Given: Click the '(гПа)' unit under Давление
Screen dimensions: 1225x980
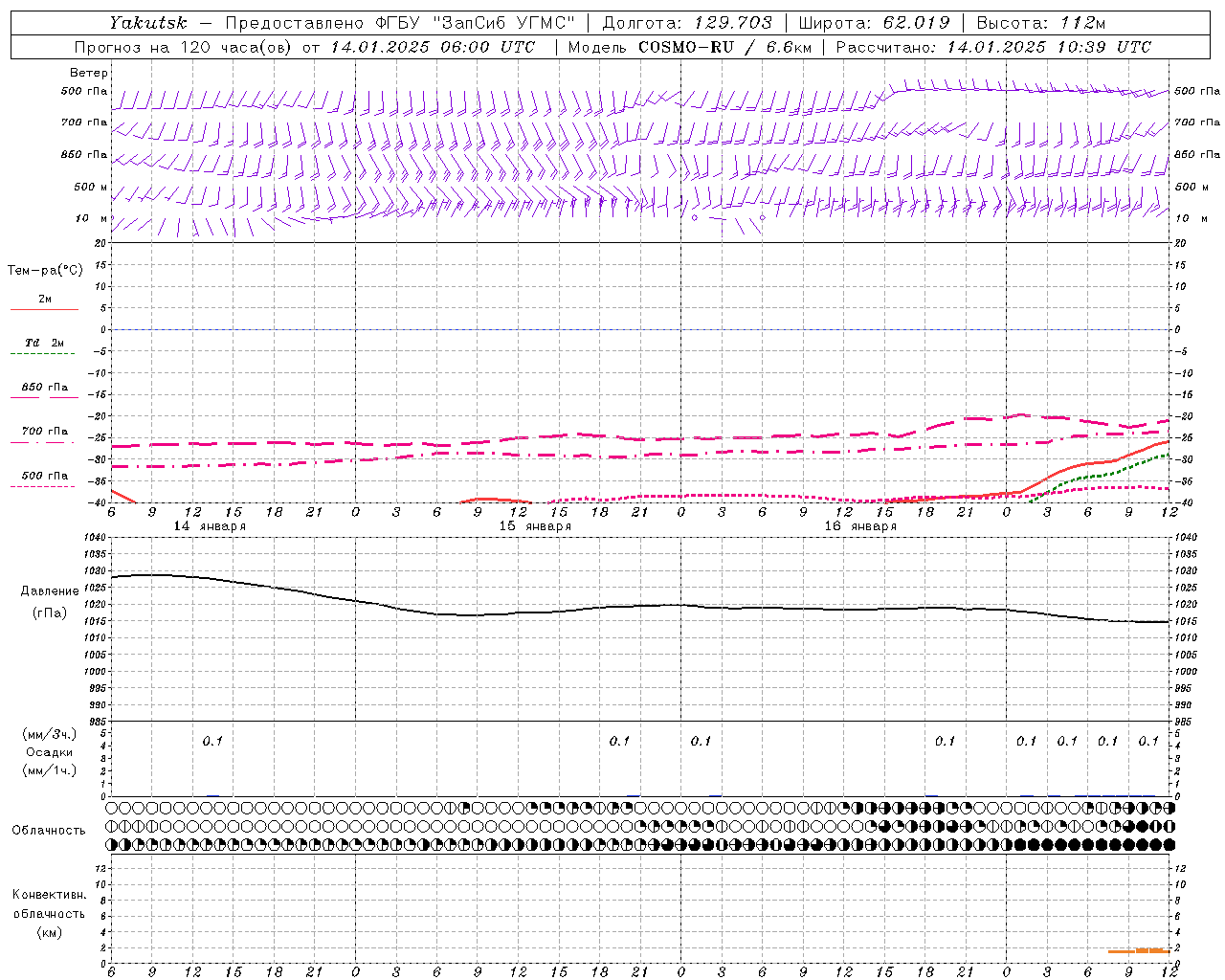Looking at the screenshot, I should (x=50, y=612).
